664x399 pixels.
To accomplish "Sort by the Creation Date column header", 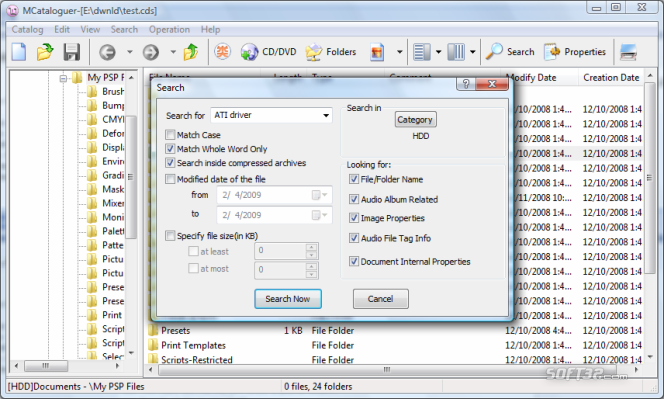I will tap(611, 78).
